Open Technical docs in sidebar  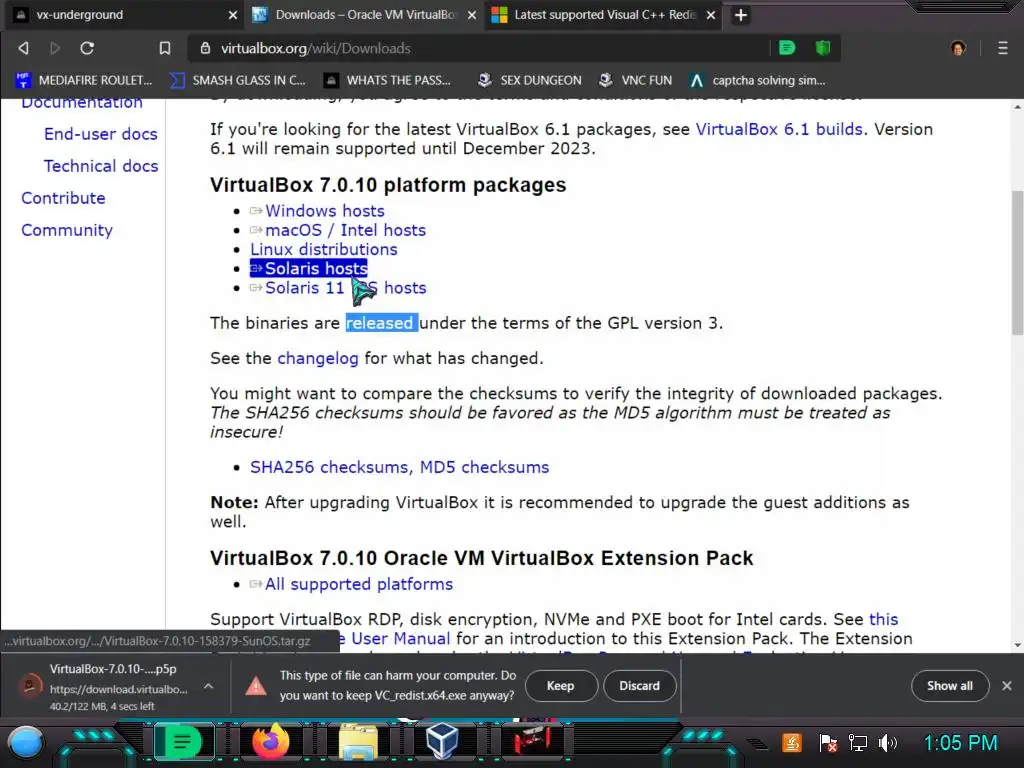101,166
